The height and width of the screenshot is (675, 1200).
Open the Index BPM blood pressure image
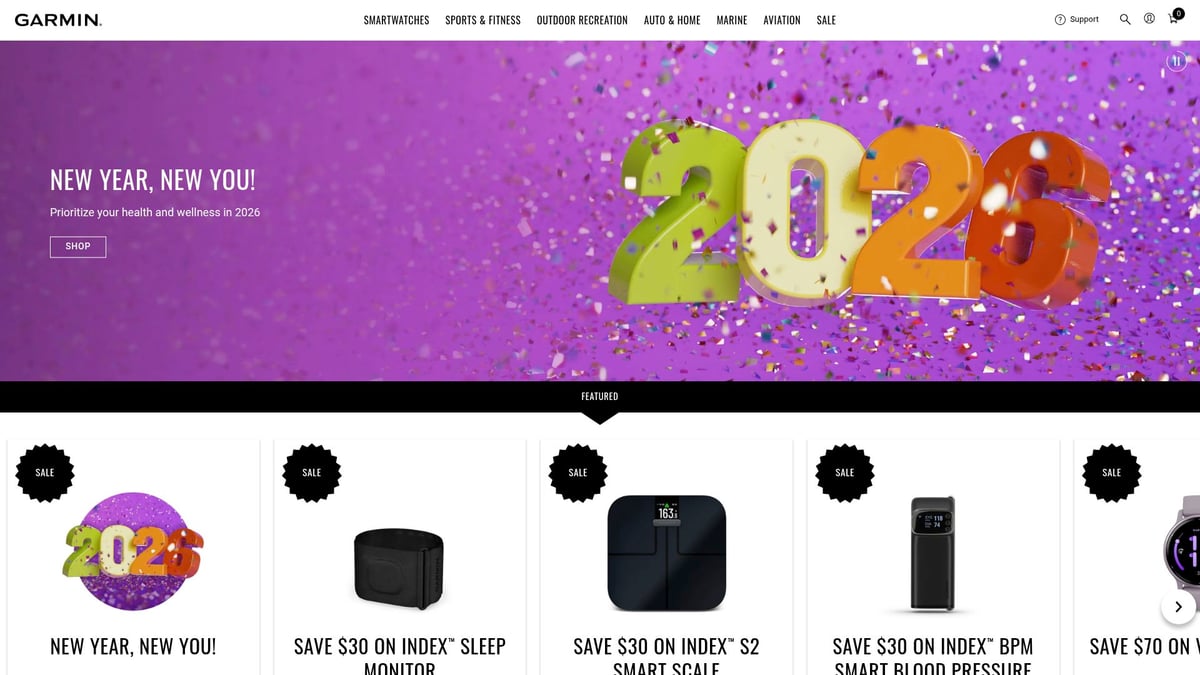pyautogui.click(x=933, y=553)
